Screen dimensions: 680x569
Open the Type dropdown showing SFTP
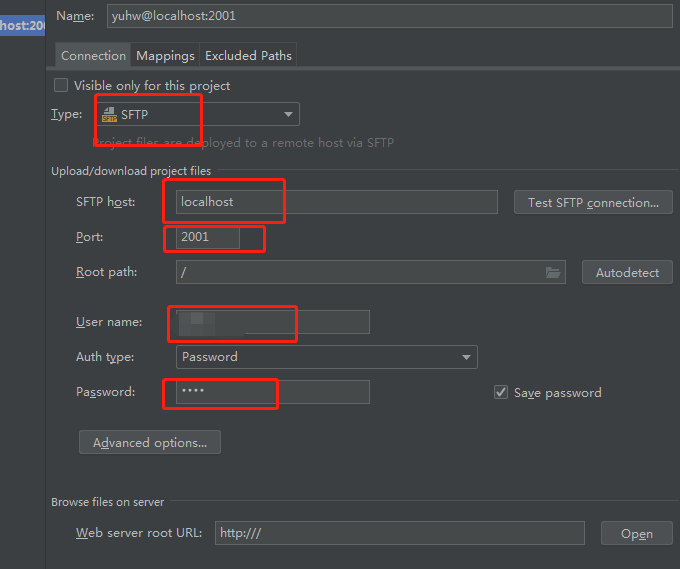tap(198, 115)
